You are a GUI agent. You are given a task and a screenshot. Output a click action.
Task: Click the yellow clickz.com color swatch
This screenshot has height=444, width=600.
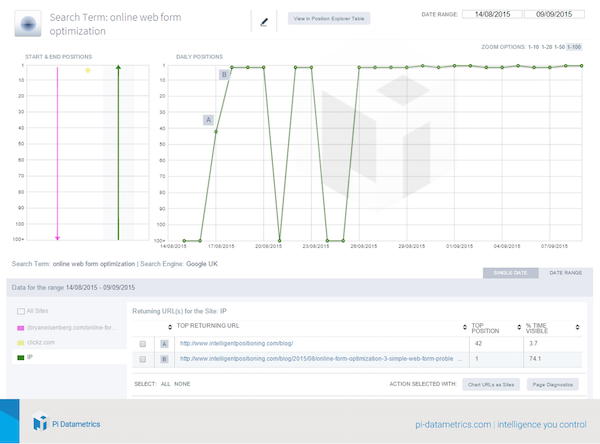tap(21, 343)
